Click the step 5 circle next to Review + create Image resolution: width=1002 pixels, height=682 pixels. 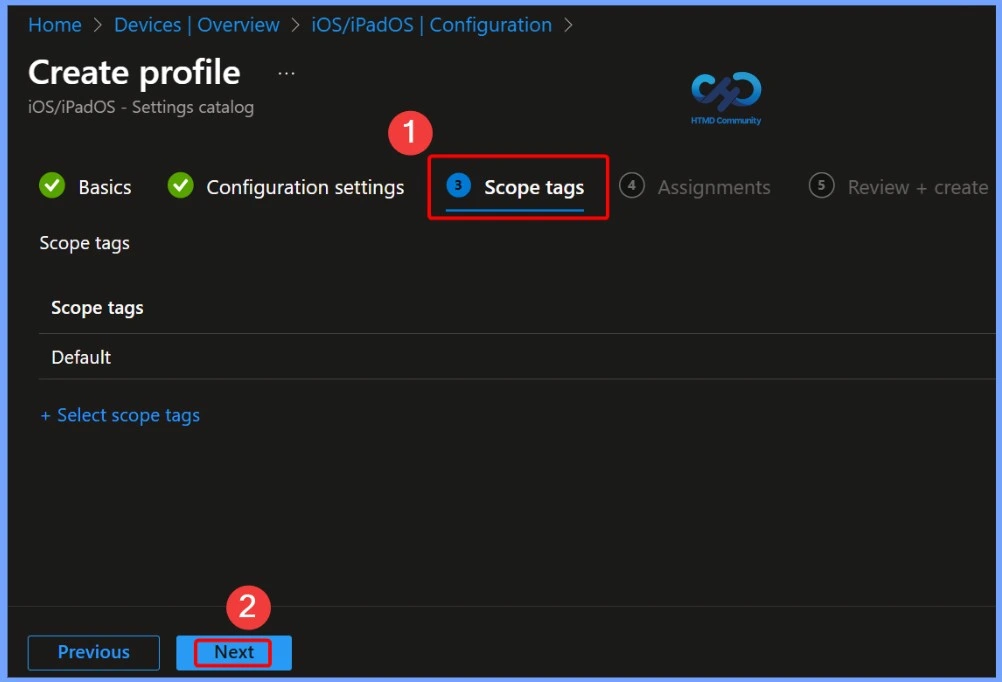click(820, 186)
